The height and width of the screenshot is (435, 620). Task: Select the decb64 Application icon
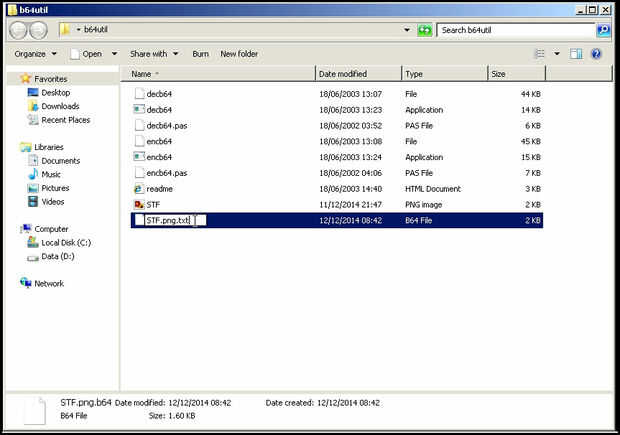[x=139, y=110]
